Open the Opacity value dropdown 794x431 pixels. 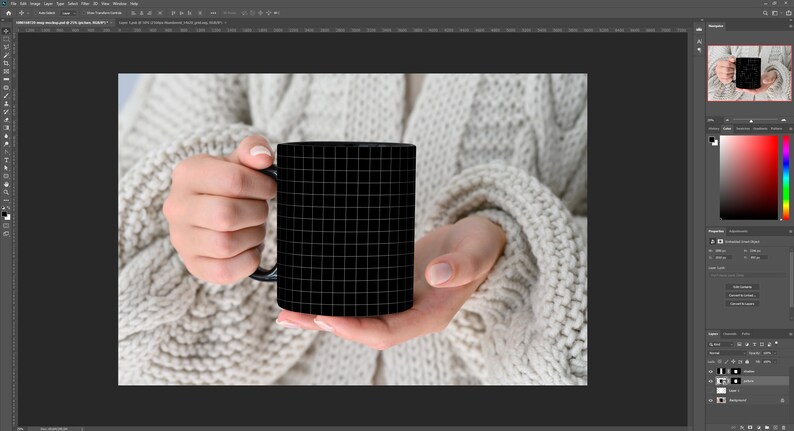pyautogui.click(x=774, y=353)
